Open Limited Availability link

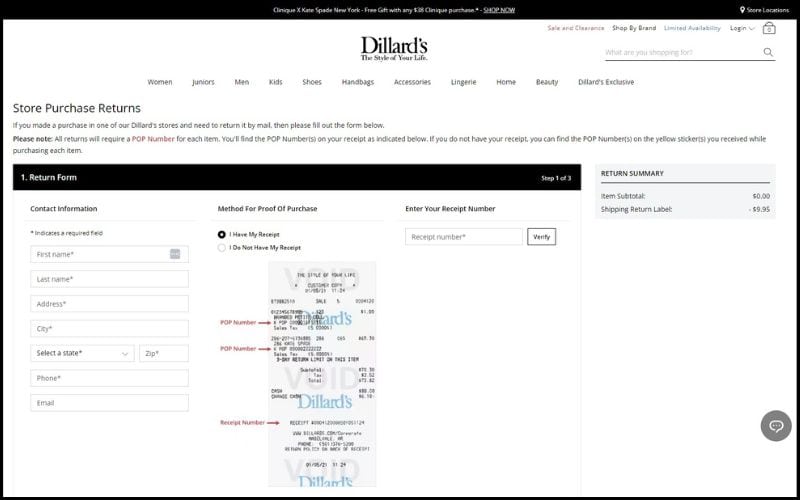(x=692, y=28)
